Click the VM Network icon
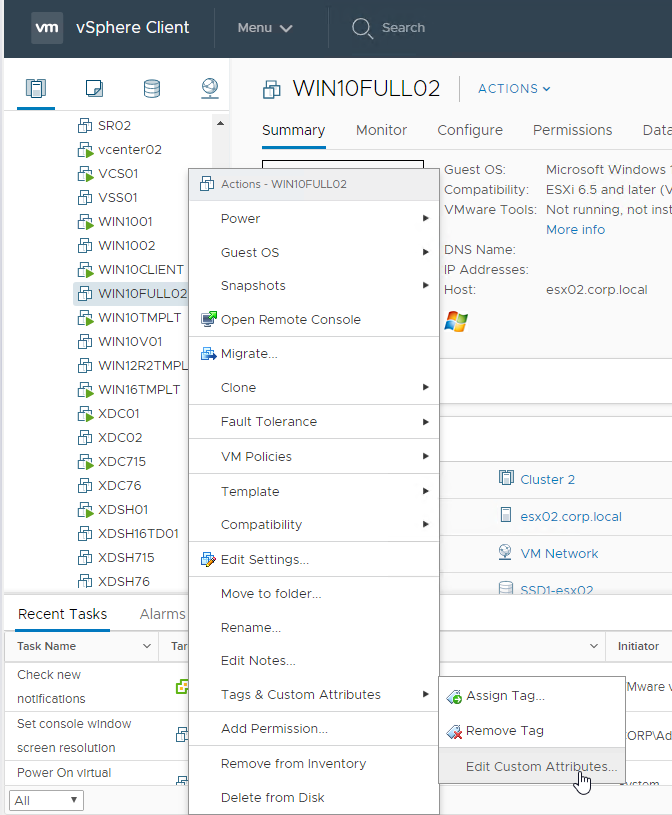The width and height of the screenshot is (672, 815). click(x=505, y=552)
